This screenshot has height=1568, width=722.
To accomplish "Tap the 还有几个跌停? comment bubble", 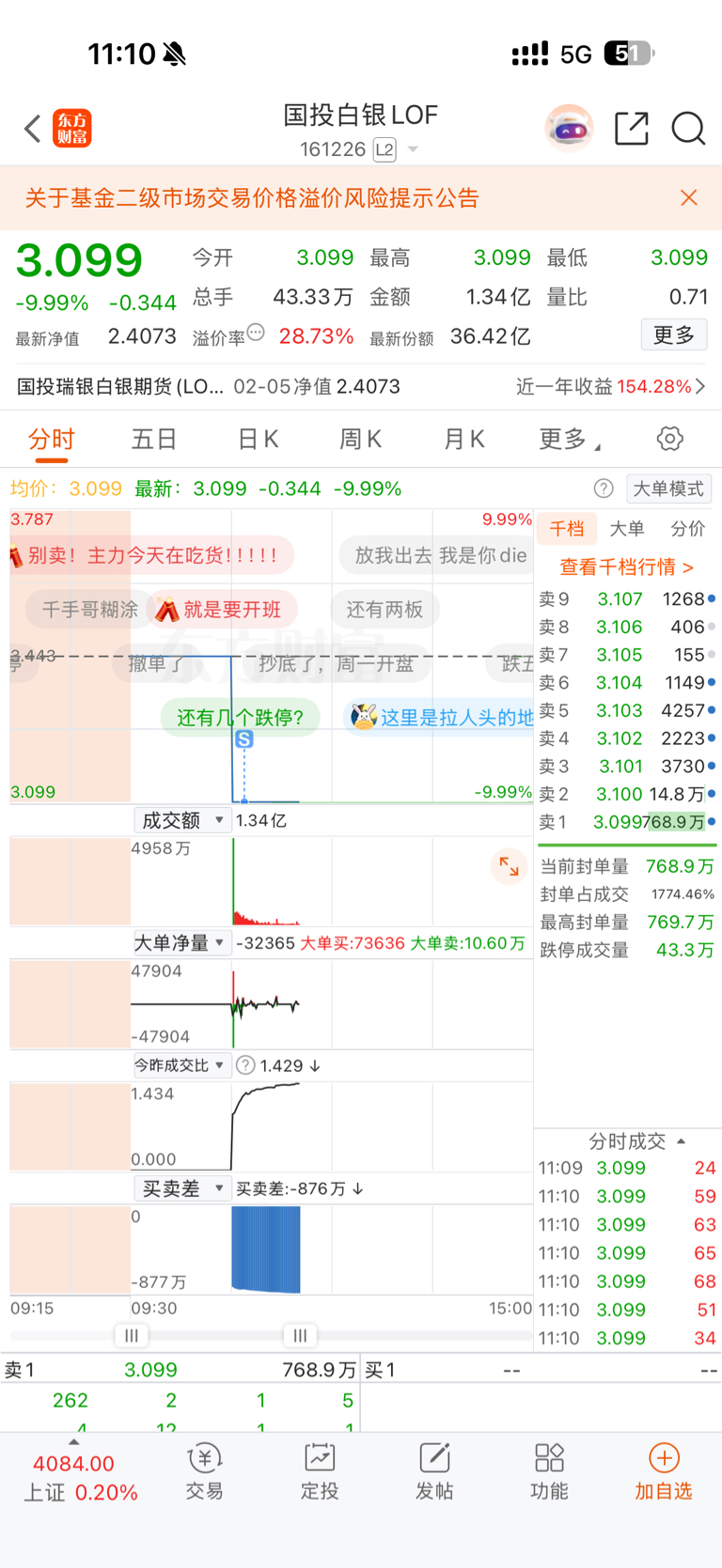I will point(241,718).
